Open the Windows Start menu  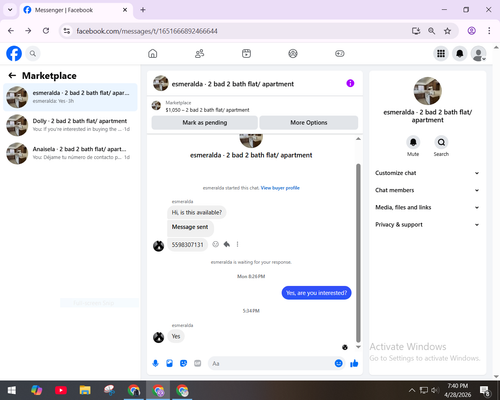coord(12,390)
